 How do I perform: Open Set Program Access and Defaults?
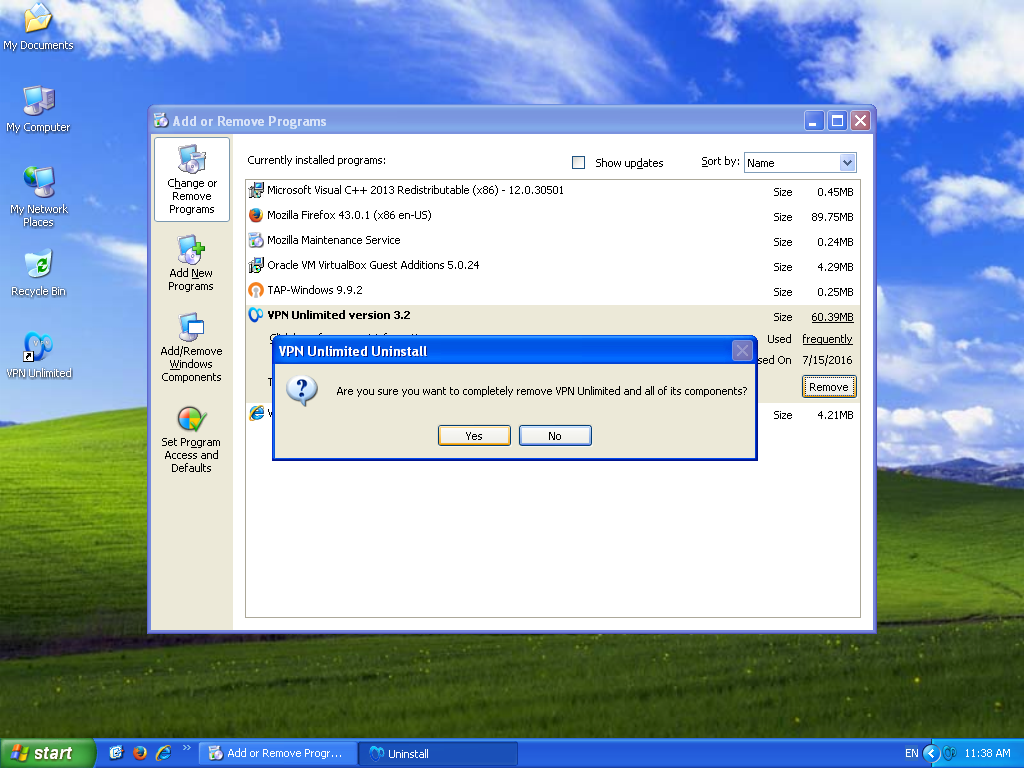coord(191,440)
